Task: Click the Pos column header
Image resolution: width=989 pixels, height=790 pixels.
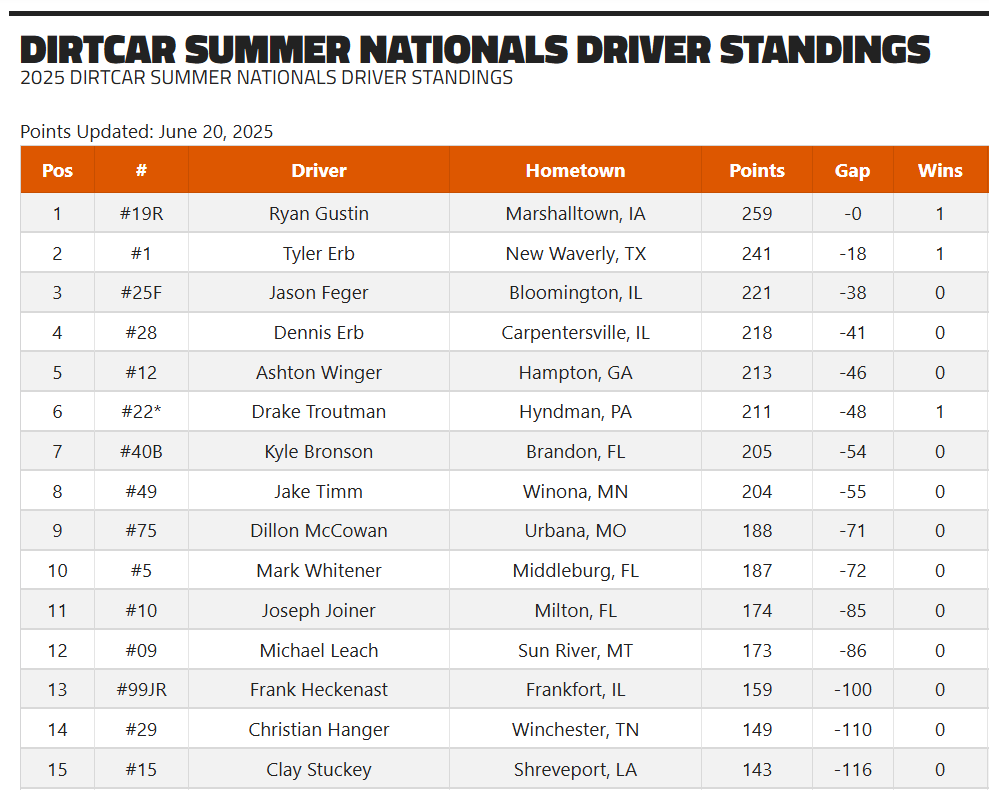Action: tap(57, 170)
